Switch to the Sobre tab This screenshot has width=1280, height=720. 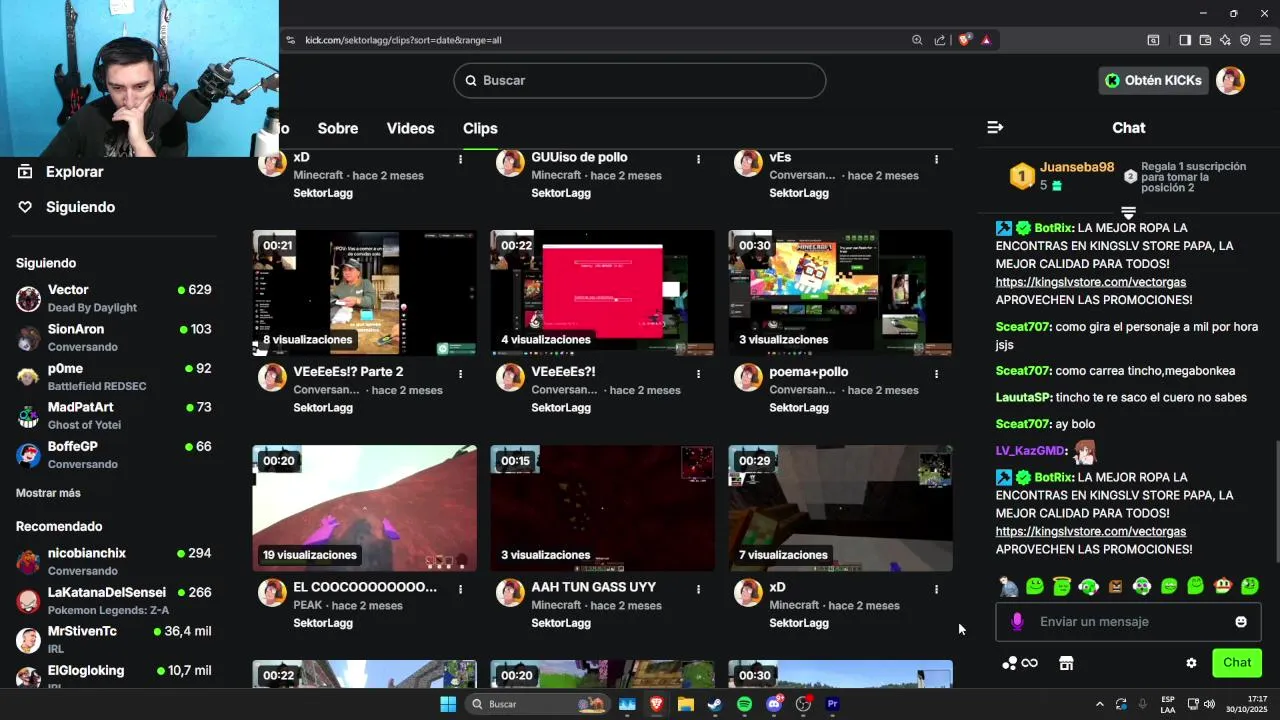point(338,128)
